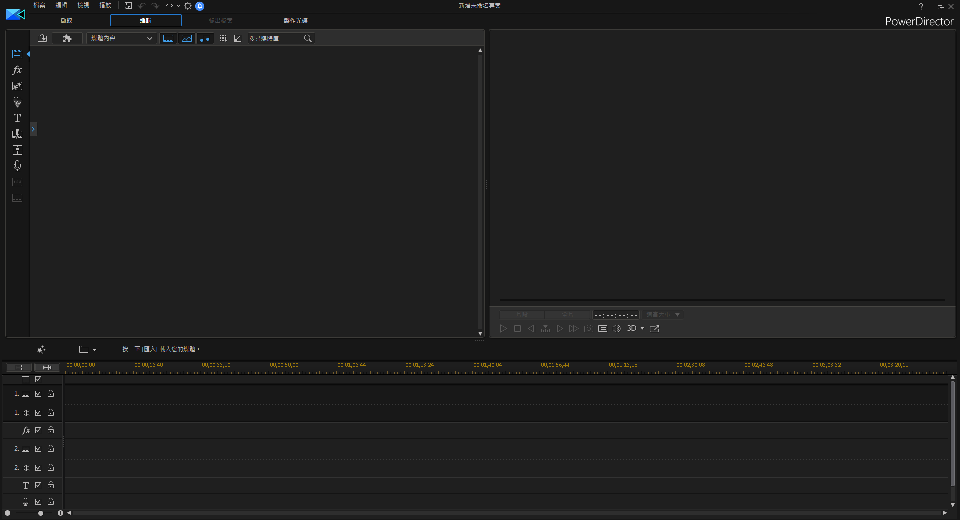Open the PiP Objects Room
The width and height of the screenshot is (960, 520).
(17, 86)
